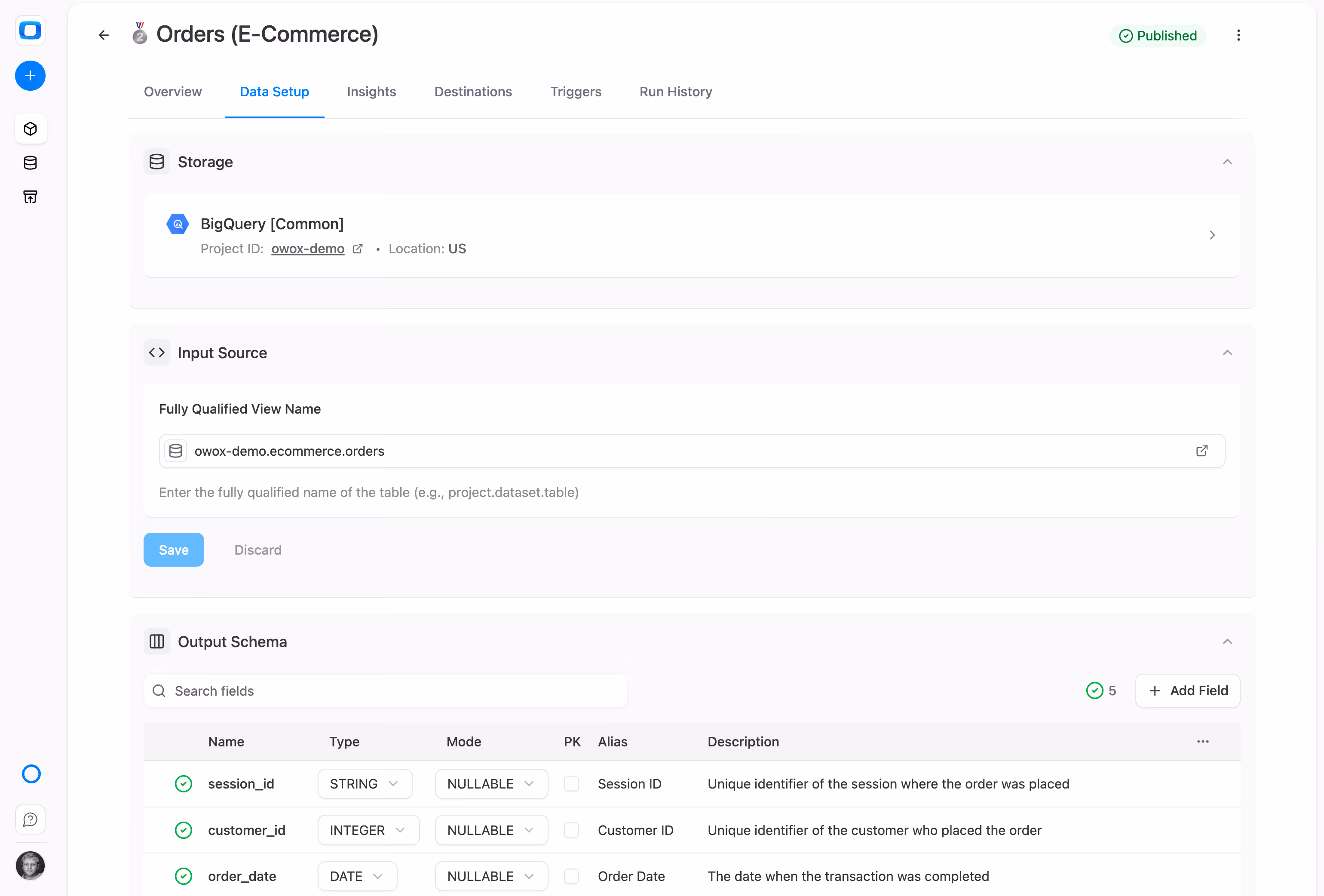Click the back arrow beside Orders title
Viewport: 1324px width, 896px height.
[104, 35]
